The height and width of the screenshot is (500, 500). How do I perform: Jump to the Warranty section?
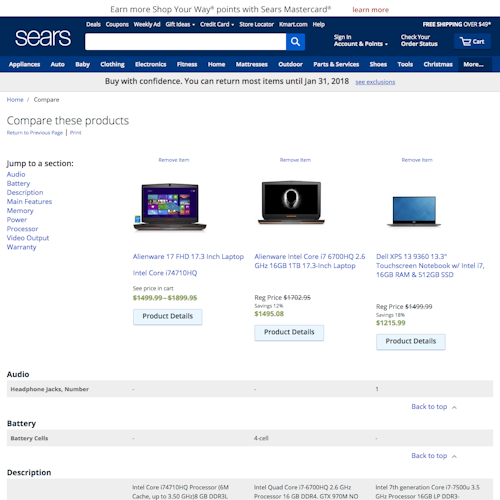tap(21, 247)
